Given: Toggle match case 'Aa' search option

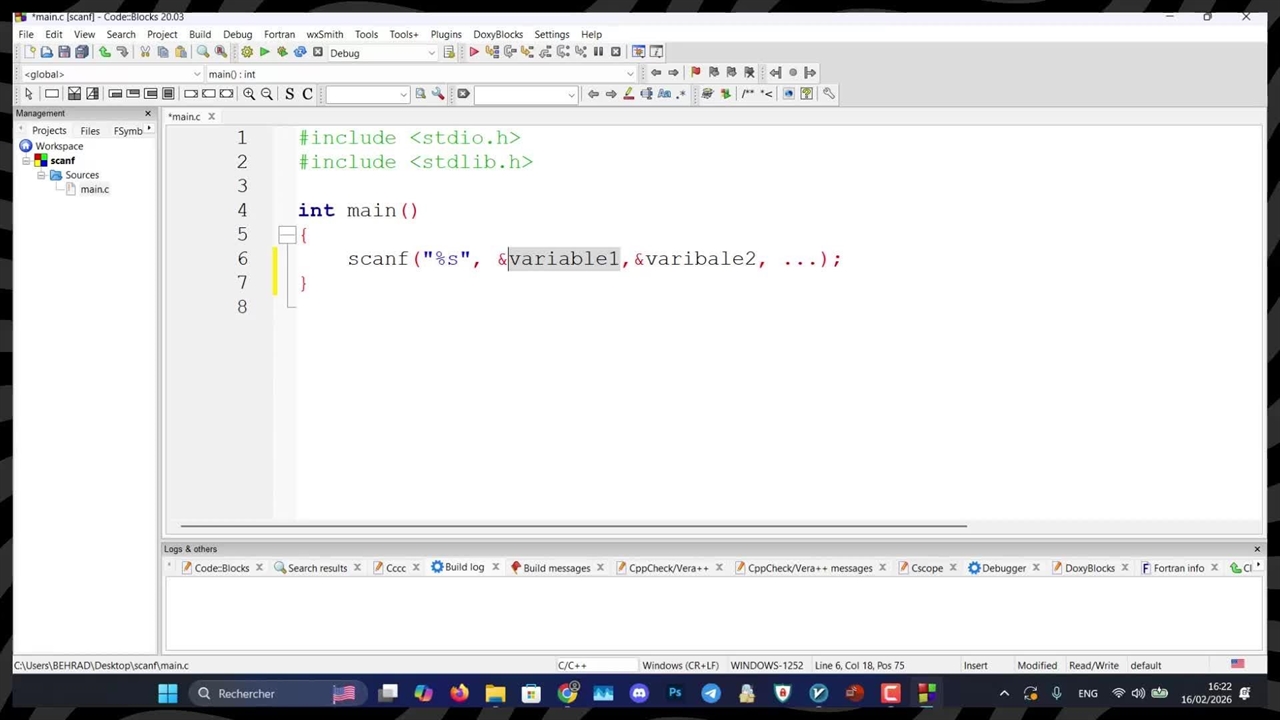Looking at the screenshot, I should coord(664,94).
